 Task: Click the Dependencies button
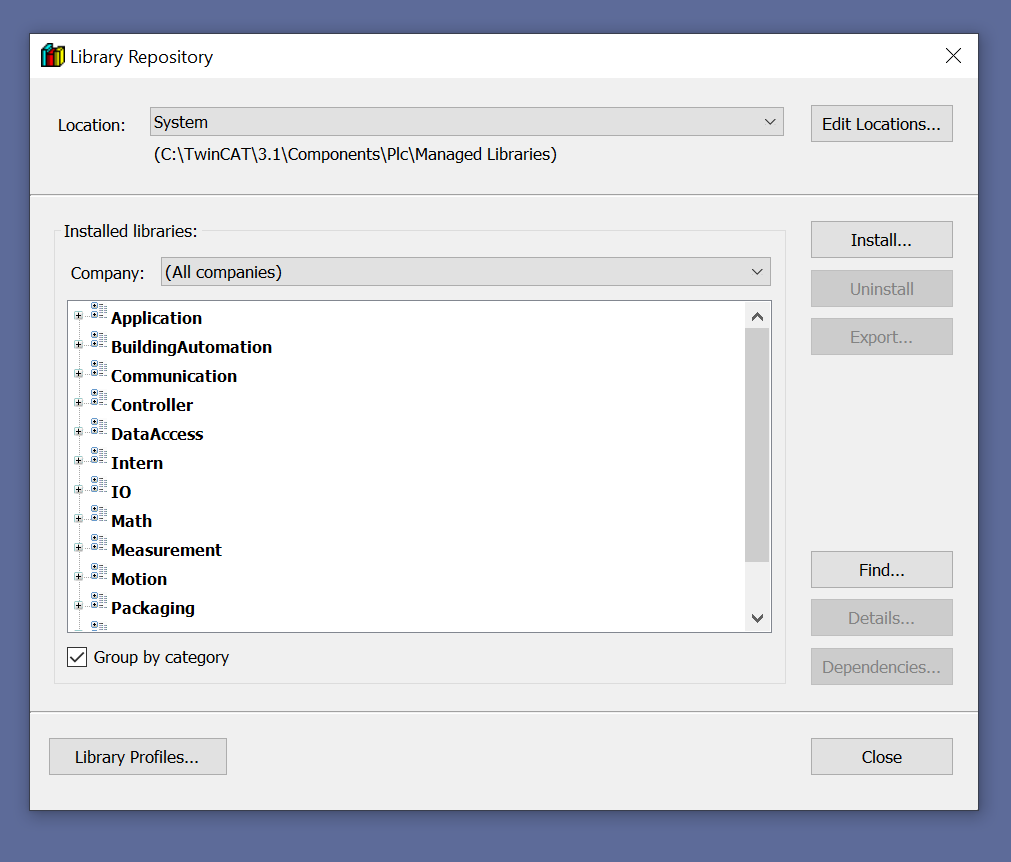[x=881, y=667]
